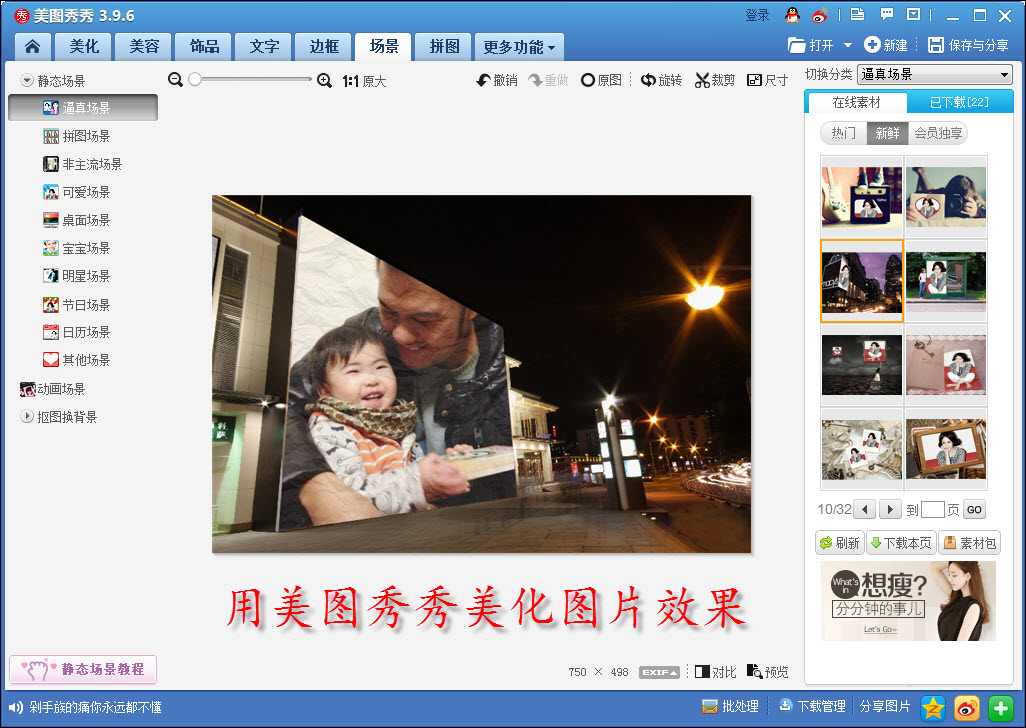Click the zoom out magnifier icon

click(x=175, y=80)
